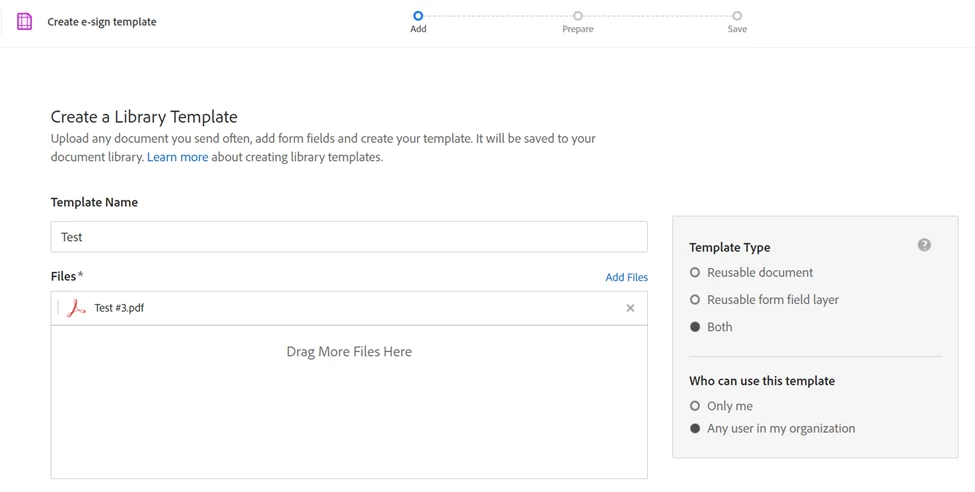The height and width of the screenshot is (492, 975).
Task: Remove Test #3.pdf with the X icon
Action: 631,308
